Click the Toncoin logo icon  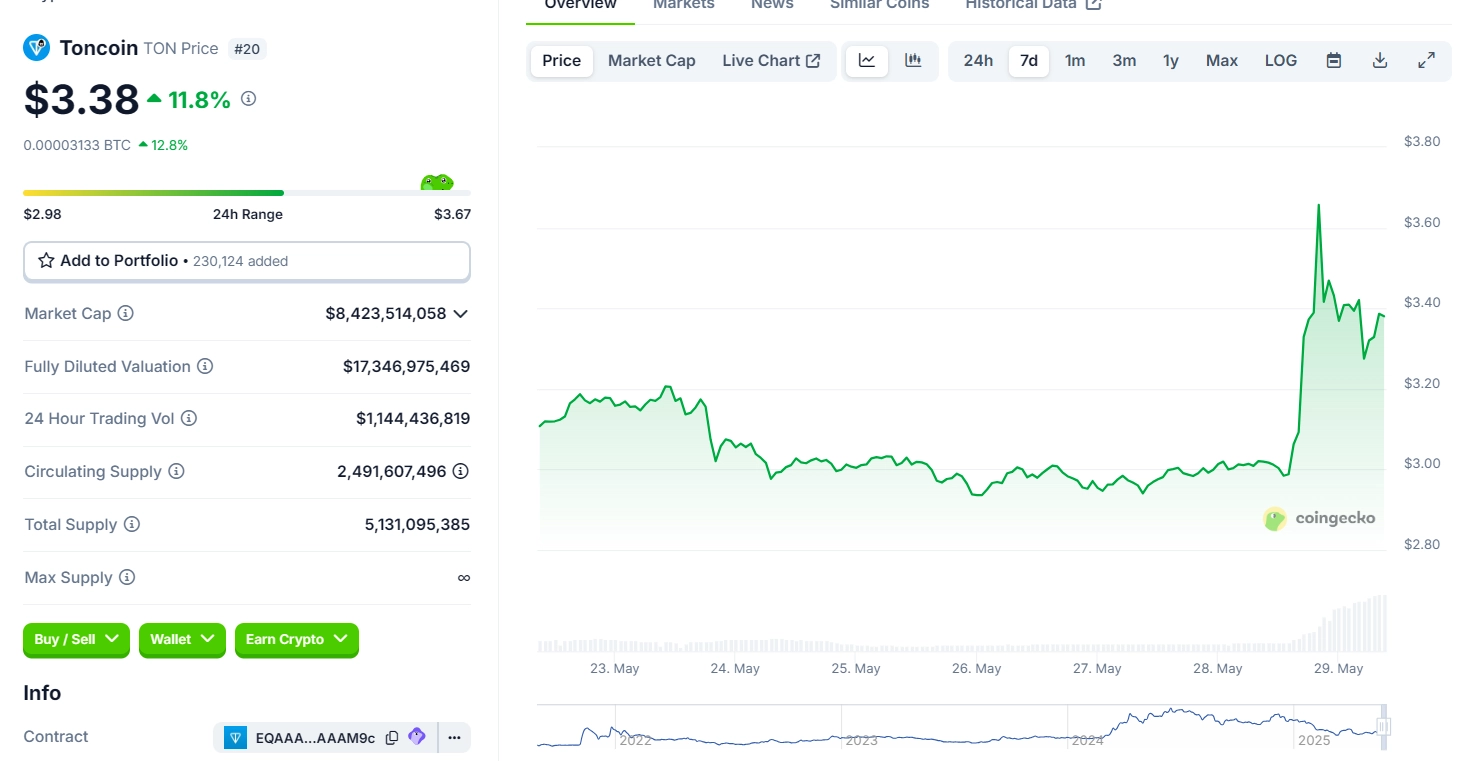37,47
